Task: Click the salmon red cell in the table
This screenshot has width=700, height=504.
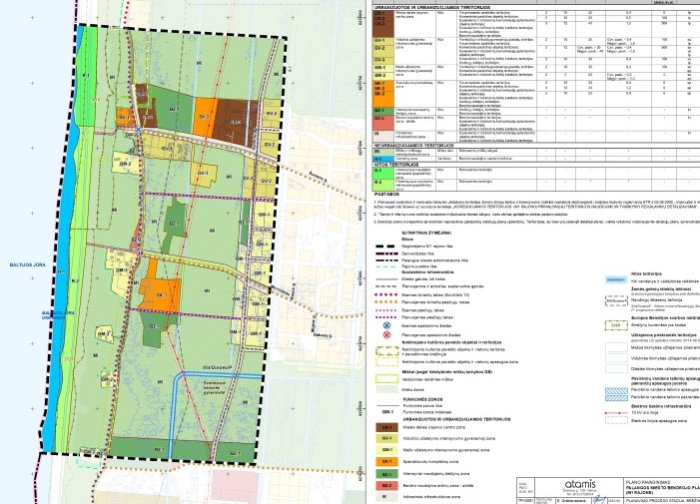Action: click(383, 123)
